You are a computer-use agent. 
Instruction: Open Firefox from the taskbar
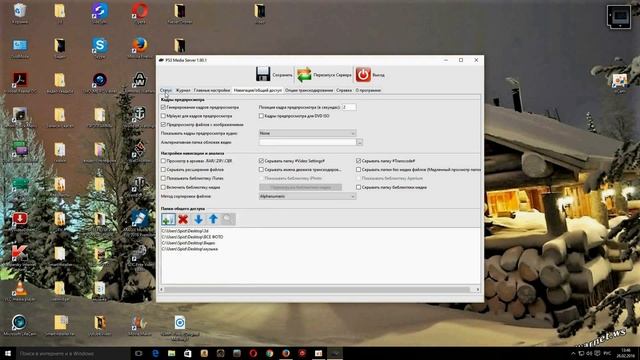(286, 353)
